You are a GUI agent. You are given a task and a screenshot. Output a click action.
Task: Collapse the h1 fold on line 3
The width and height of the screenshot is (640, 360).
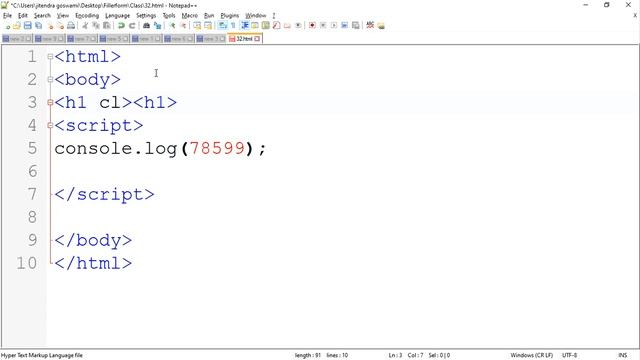(50, 102)
